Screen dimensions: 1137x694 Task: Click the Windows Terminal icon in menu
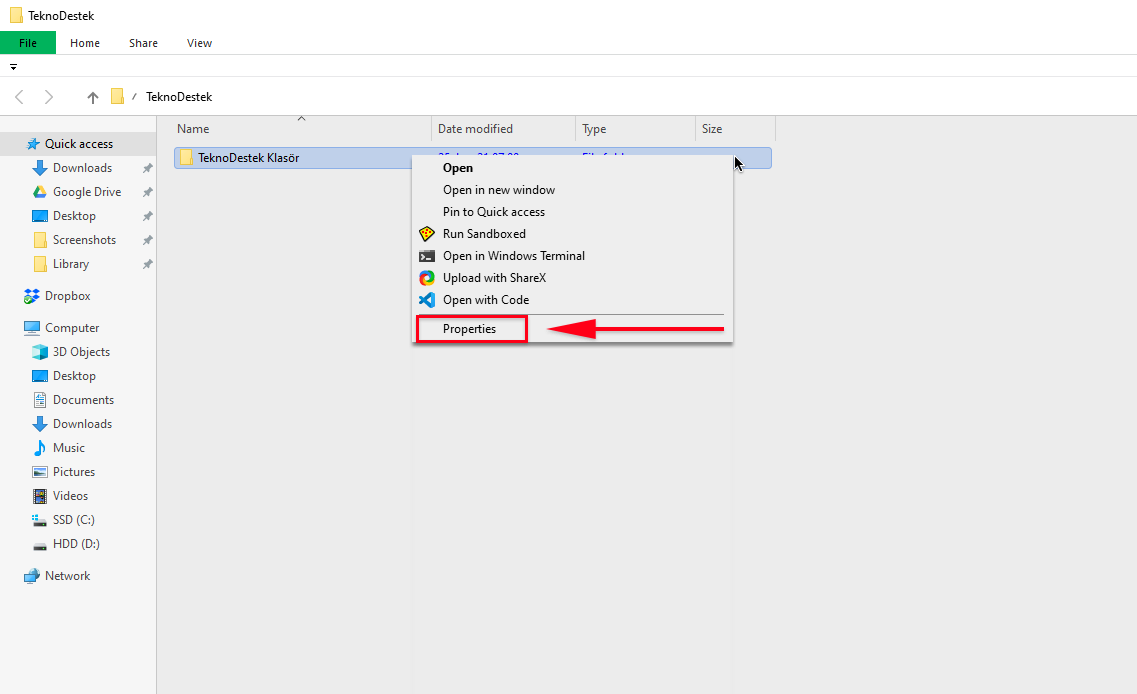click(426, 256)
